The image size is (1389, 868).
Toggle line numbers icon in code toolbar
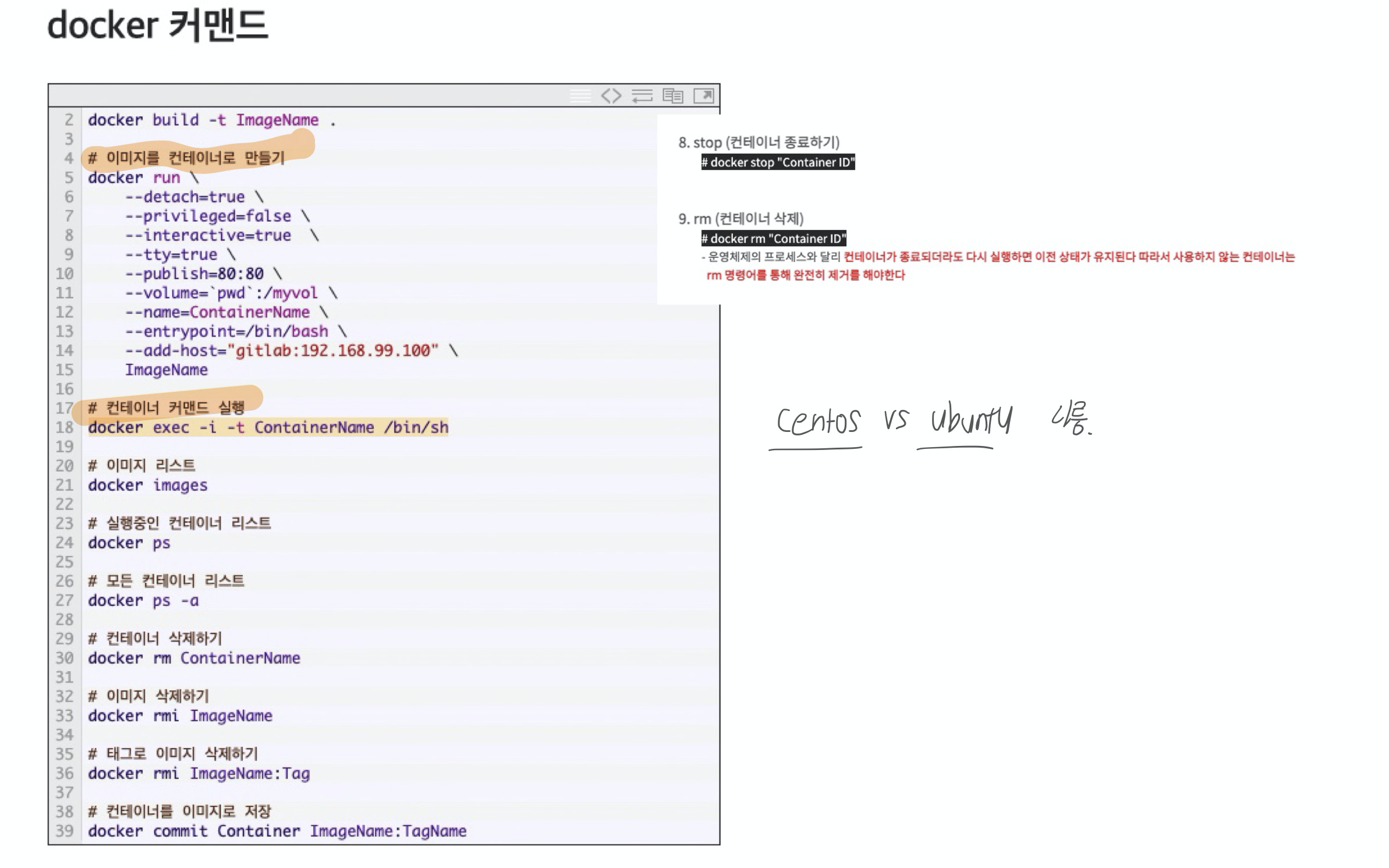point(580,96)
